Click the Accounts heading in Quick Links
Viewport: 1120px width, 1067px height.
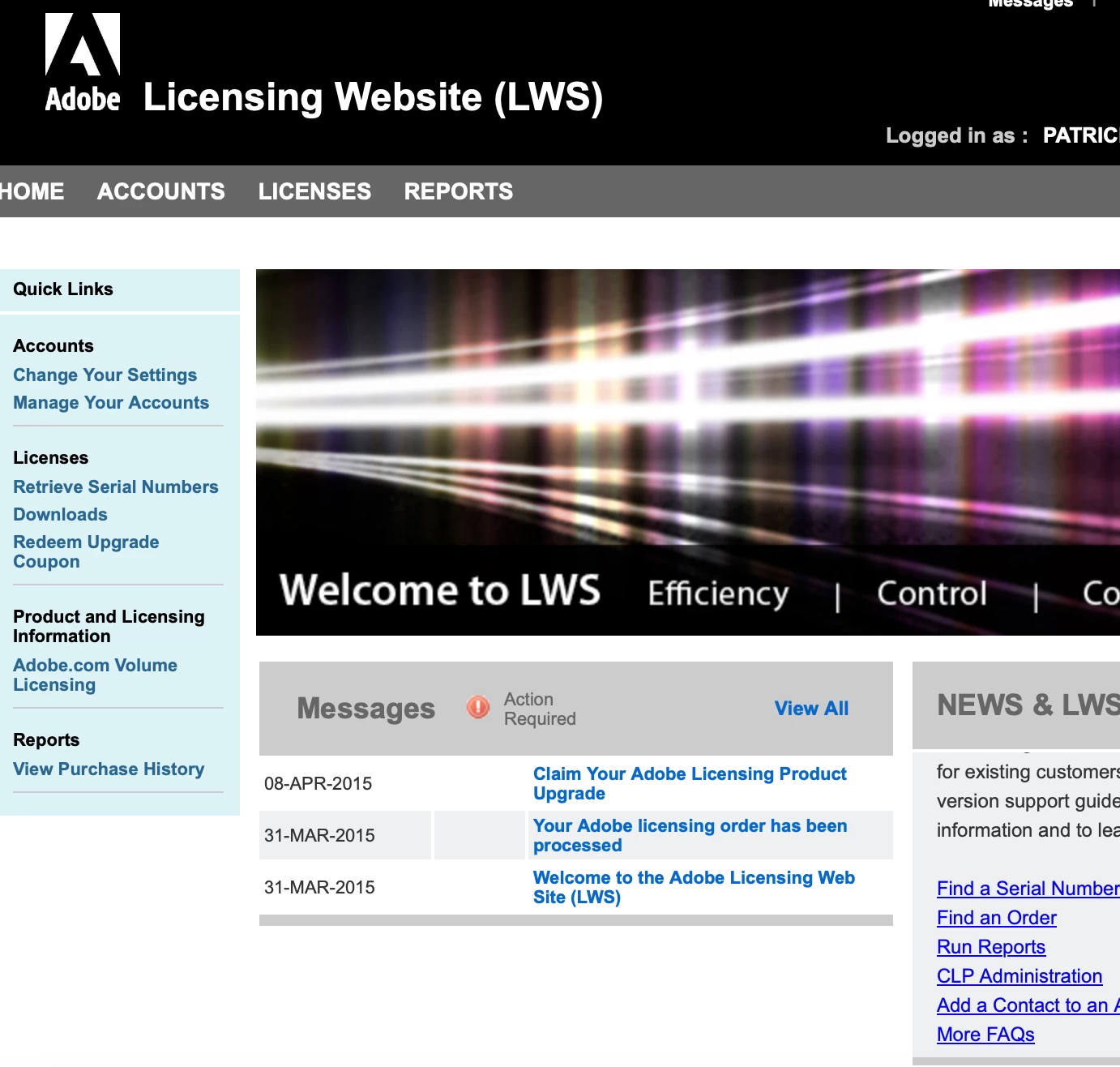[53, 346]
